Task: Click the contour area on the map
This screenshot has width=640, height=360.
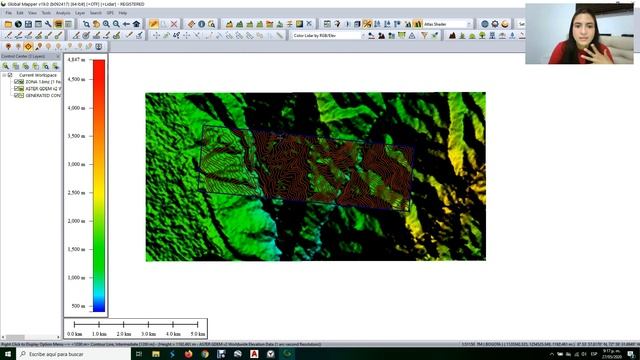Action: [306, 167]
